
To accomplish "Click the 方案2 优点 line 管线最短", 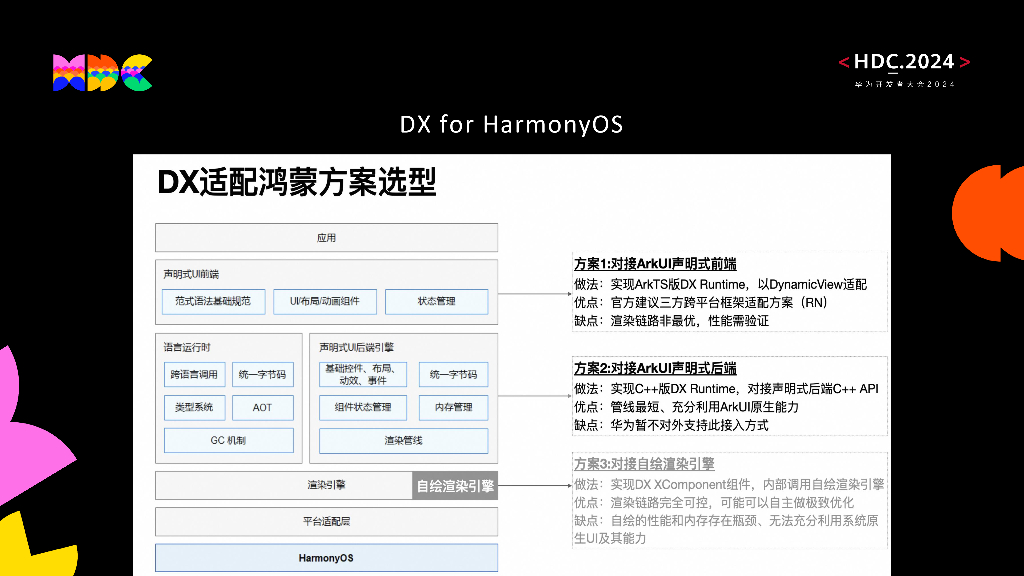I will click(x=686, y=408).
